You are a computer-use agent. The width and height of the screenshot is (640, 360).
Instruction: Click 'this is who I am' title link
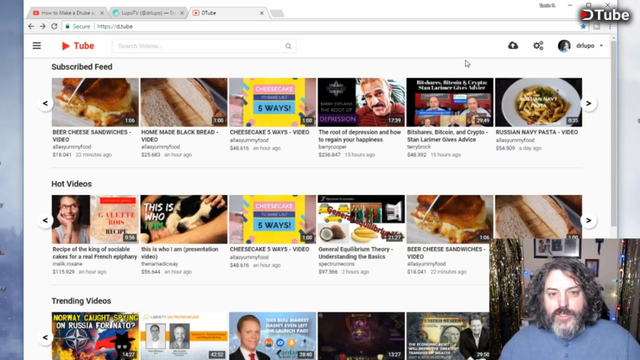(x=180, y=253)
